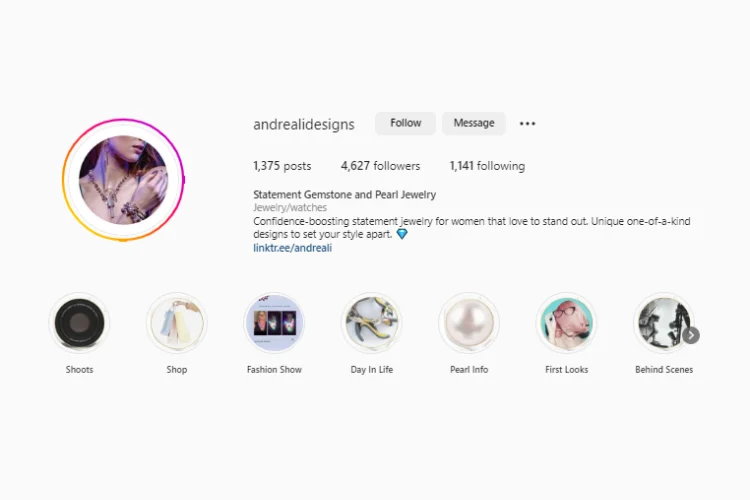Open the profile picture story ring
The width and height of the screenshot is (750, 500).
[x=123, y=180]
